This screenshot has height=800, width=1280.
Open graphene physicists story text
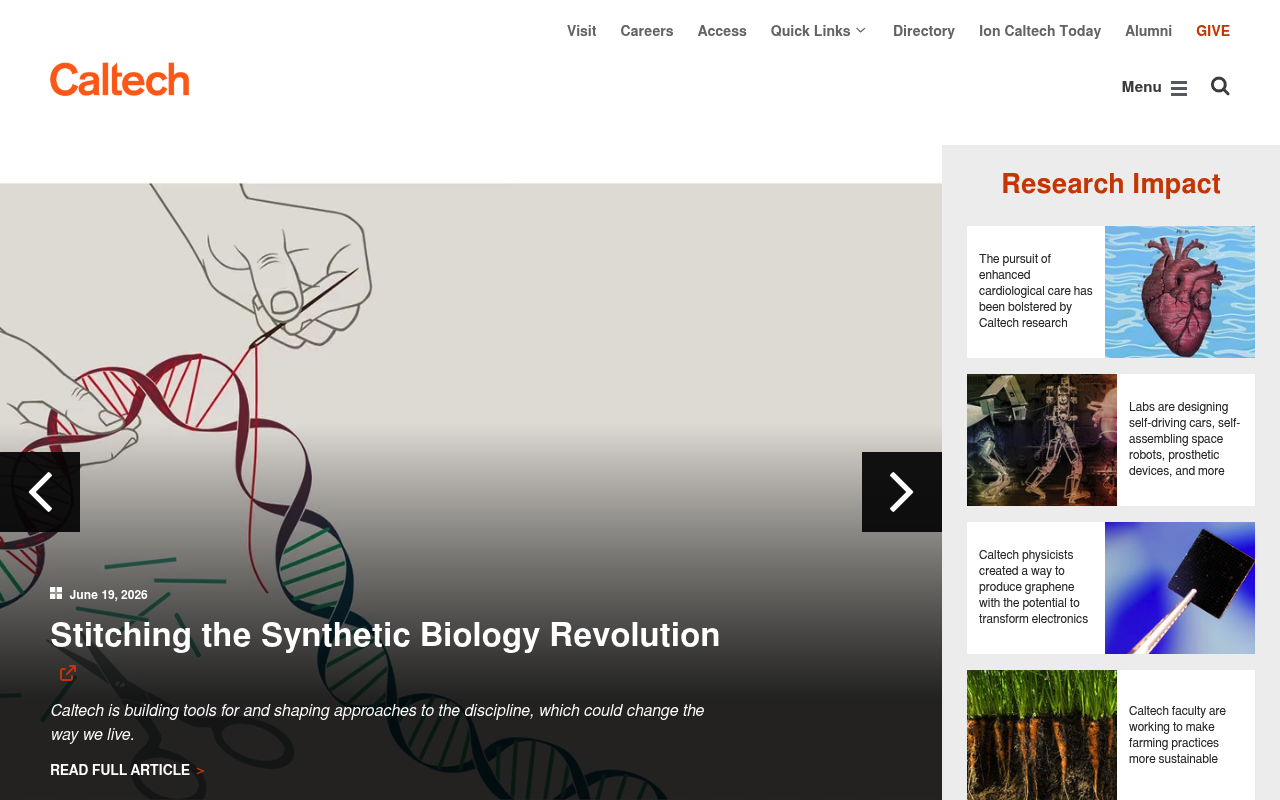pyautogui.click(x=1034, y=587)
